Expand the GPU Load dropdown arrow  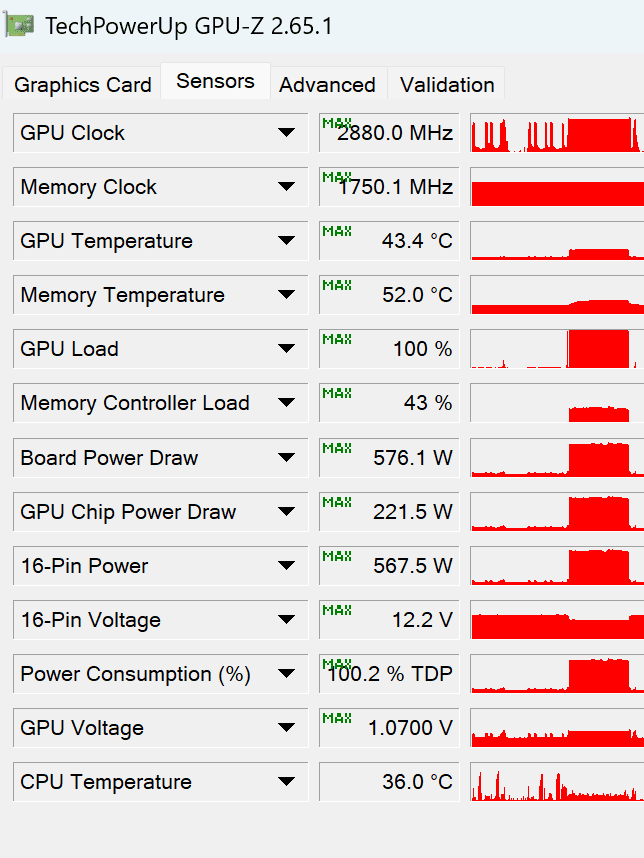(286, 349)
